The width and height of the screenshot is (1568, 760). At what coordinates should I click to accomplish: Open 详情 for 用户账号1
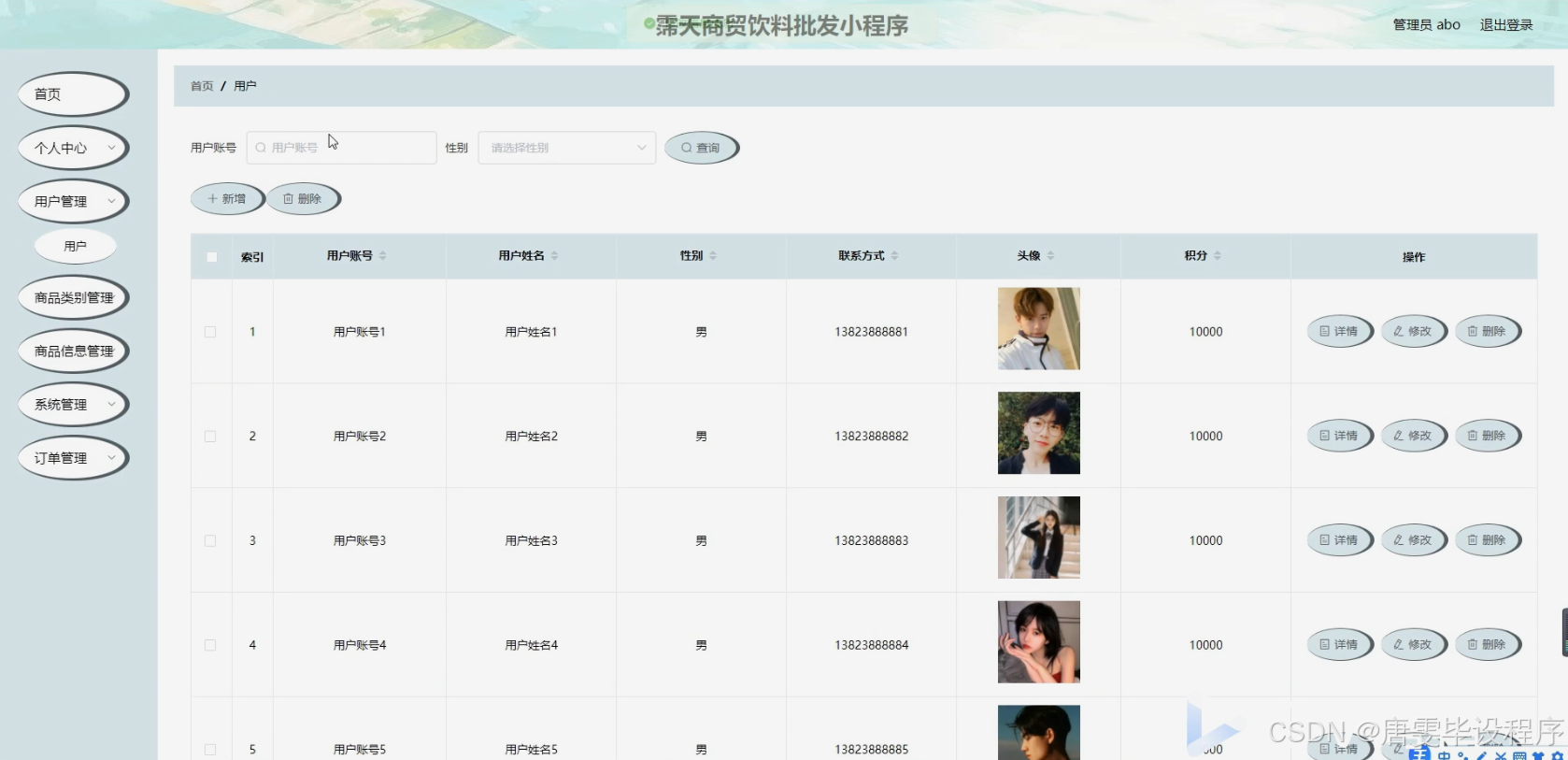[x=1339, y=331]
